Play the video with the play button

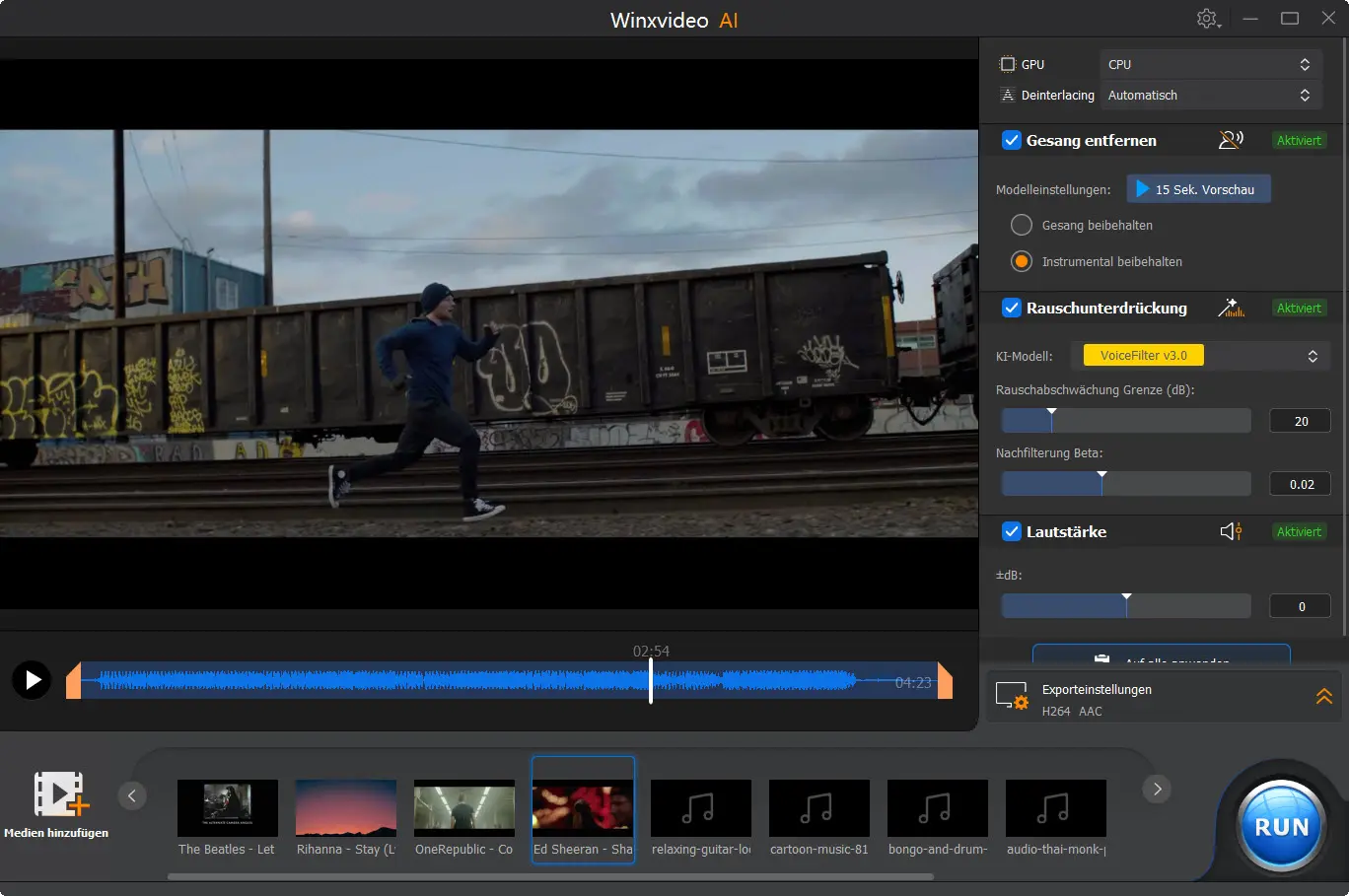32,680
